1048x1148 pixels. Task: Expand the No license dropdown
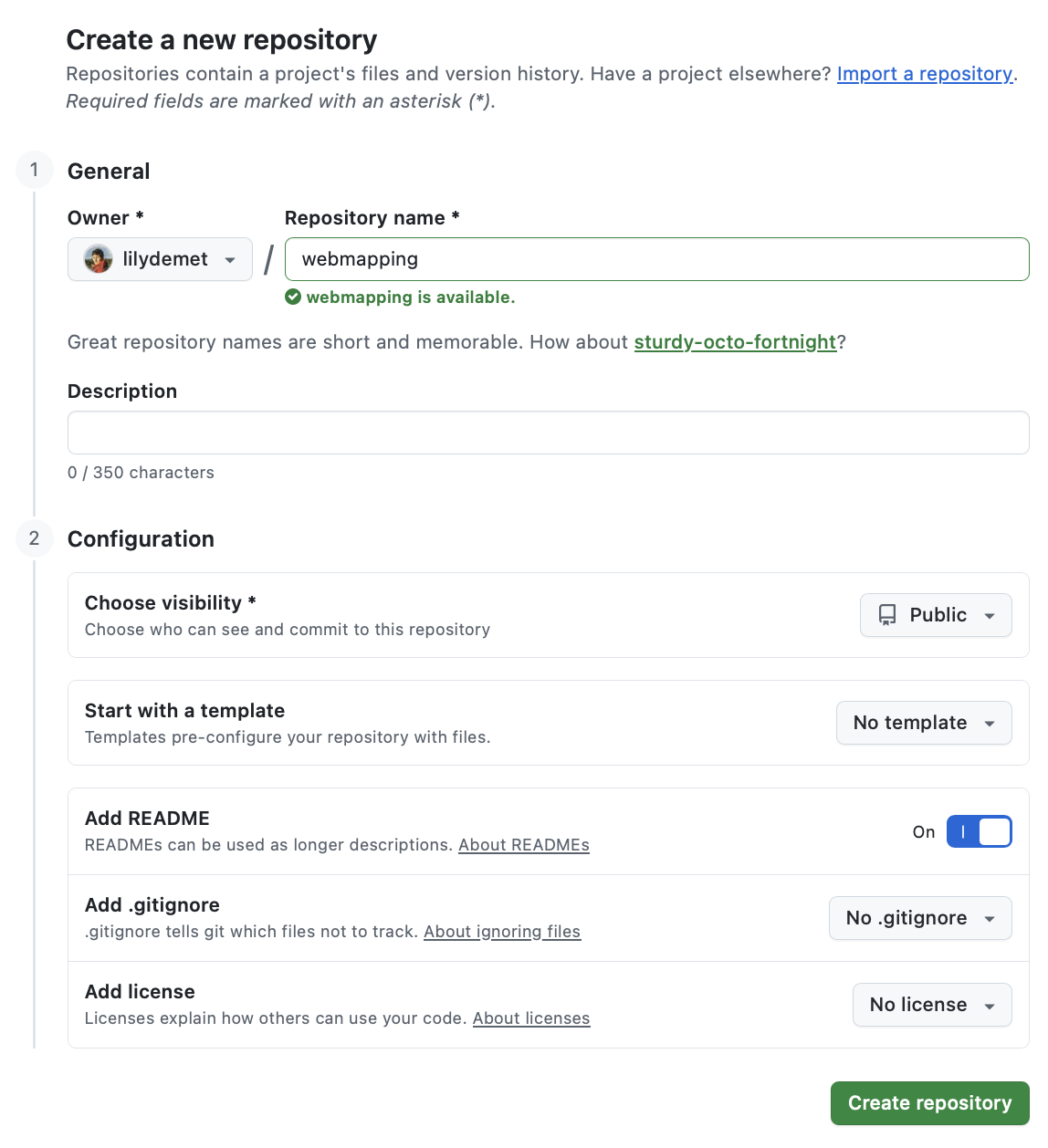pos(932,1005)
